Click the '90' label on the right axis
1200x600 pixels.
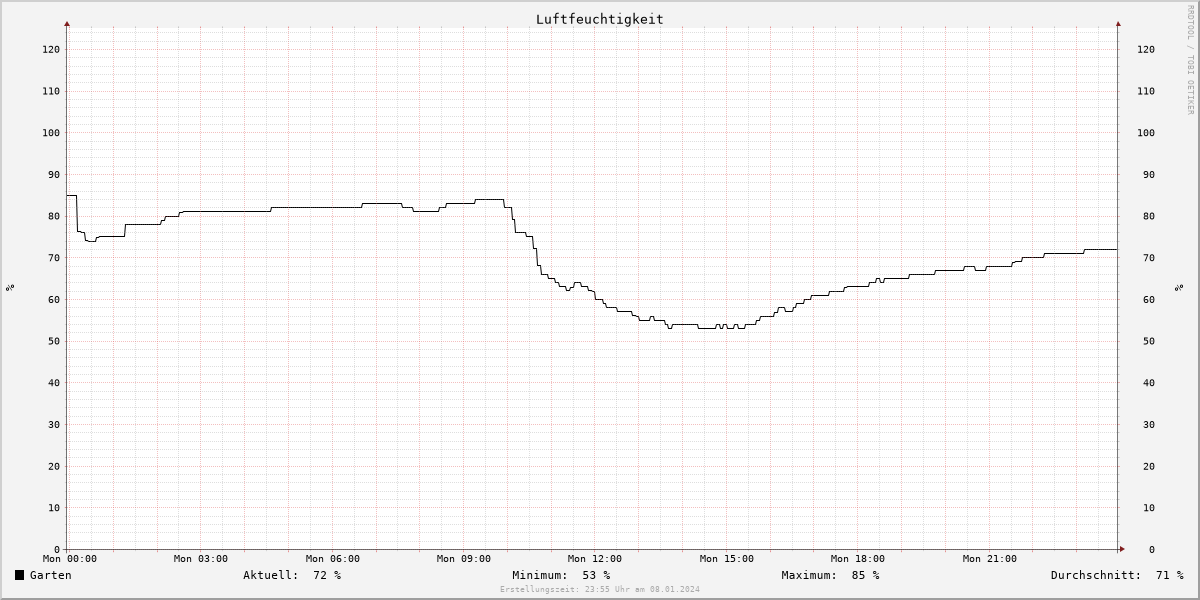click(x=1149, y=175)
